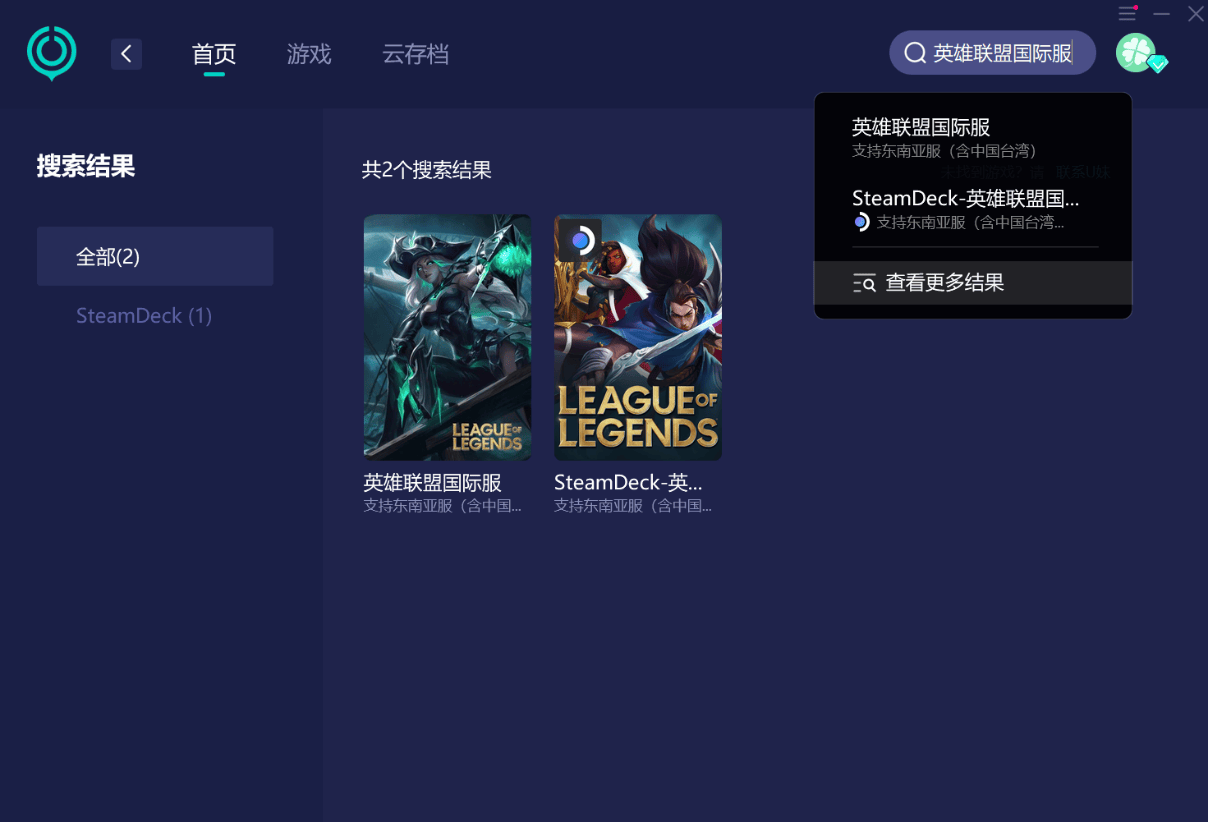Switch to the 首页 tab
Screen dimensions: 1208x822
point(214,54)
